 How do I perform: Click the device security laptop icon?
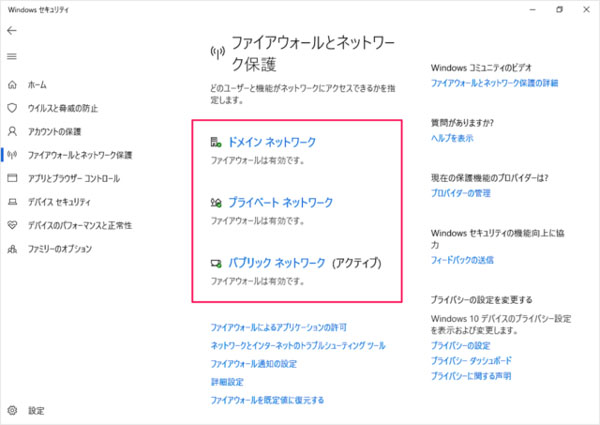coord(12,202)
